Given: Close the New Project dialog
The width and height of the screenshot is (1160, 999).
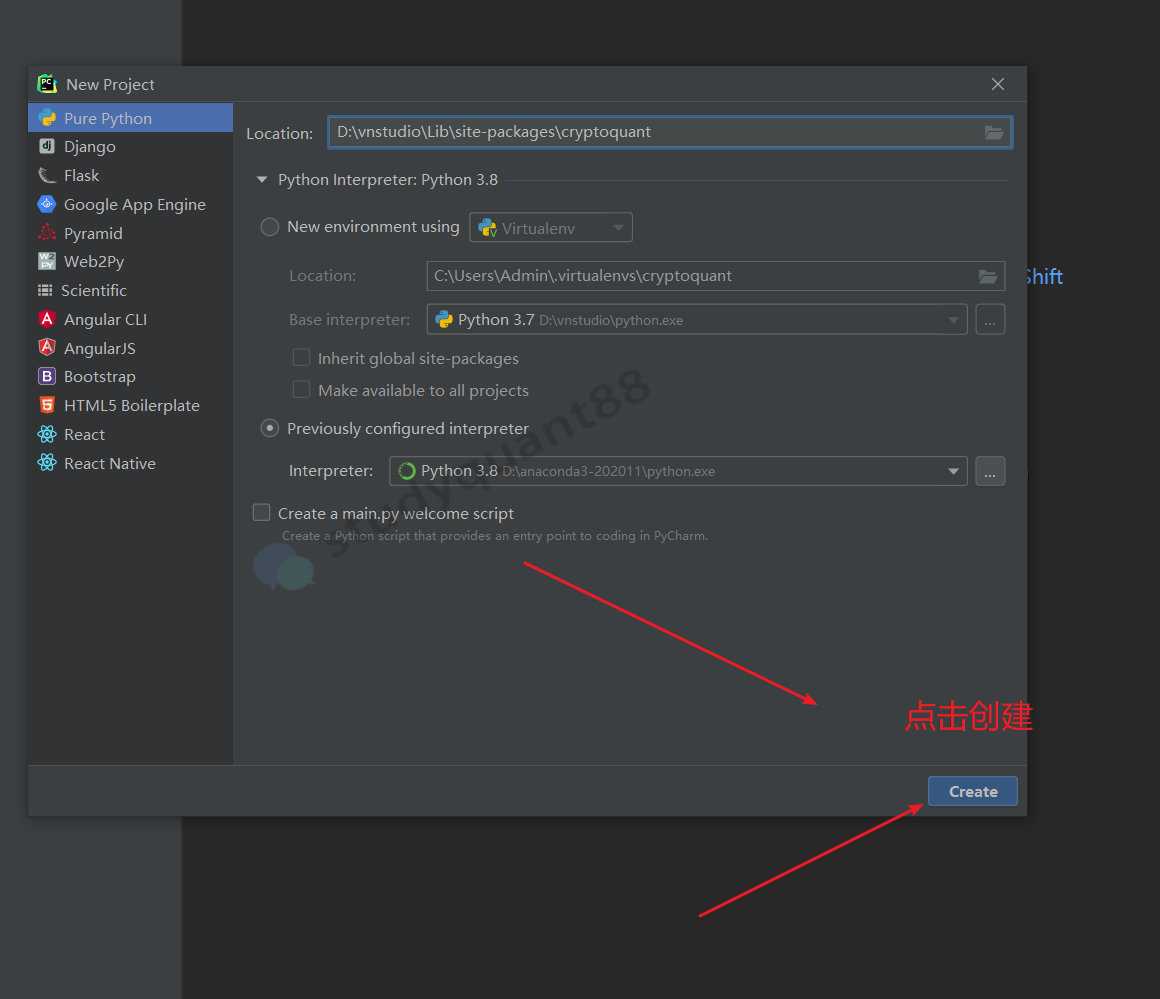Looking at the screenshot, I should point(997,84).
